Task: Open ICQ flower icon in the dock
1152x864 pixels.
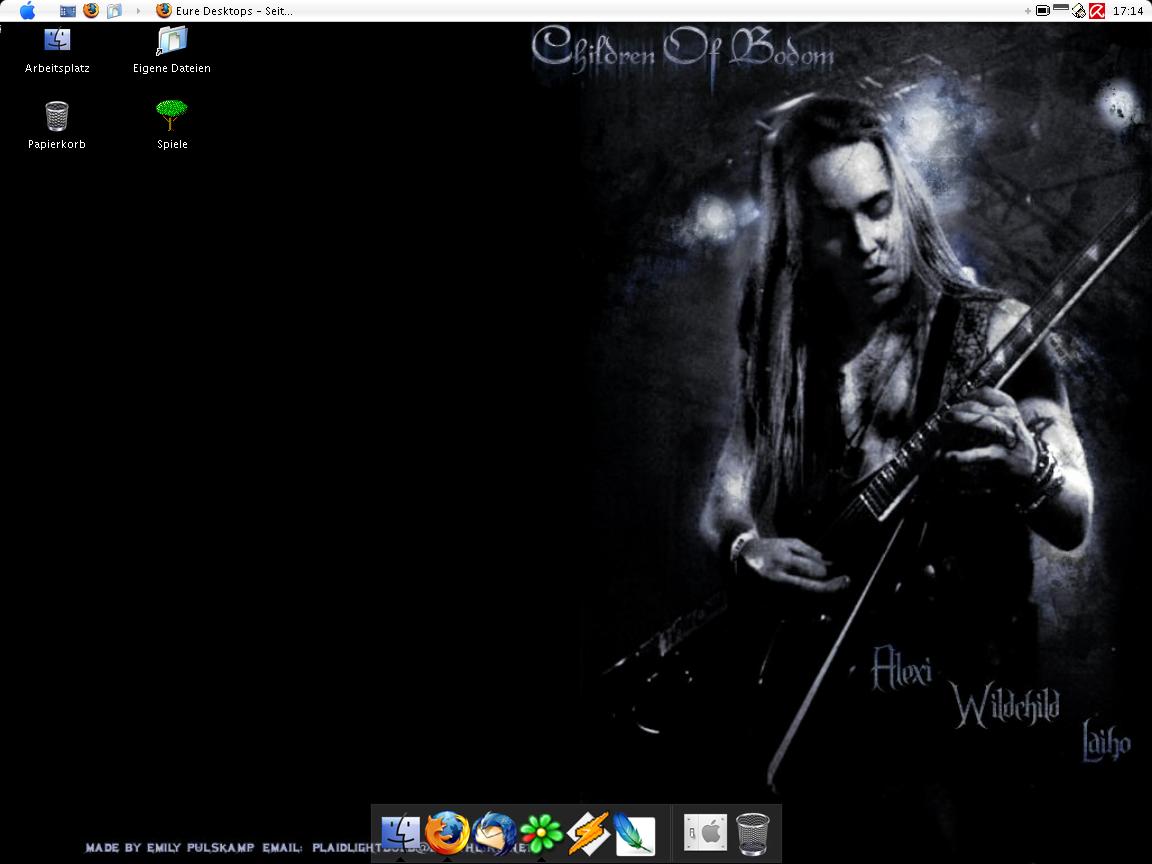Action: tap(541, 834)
